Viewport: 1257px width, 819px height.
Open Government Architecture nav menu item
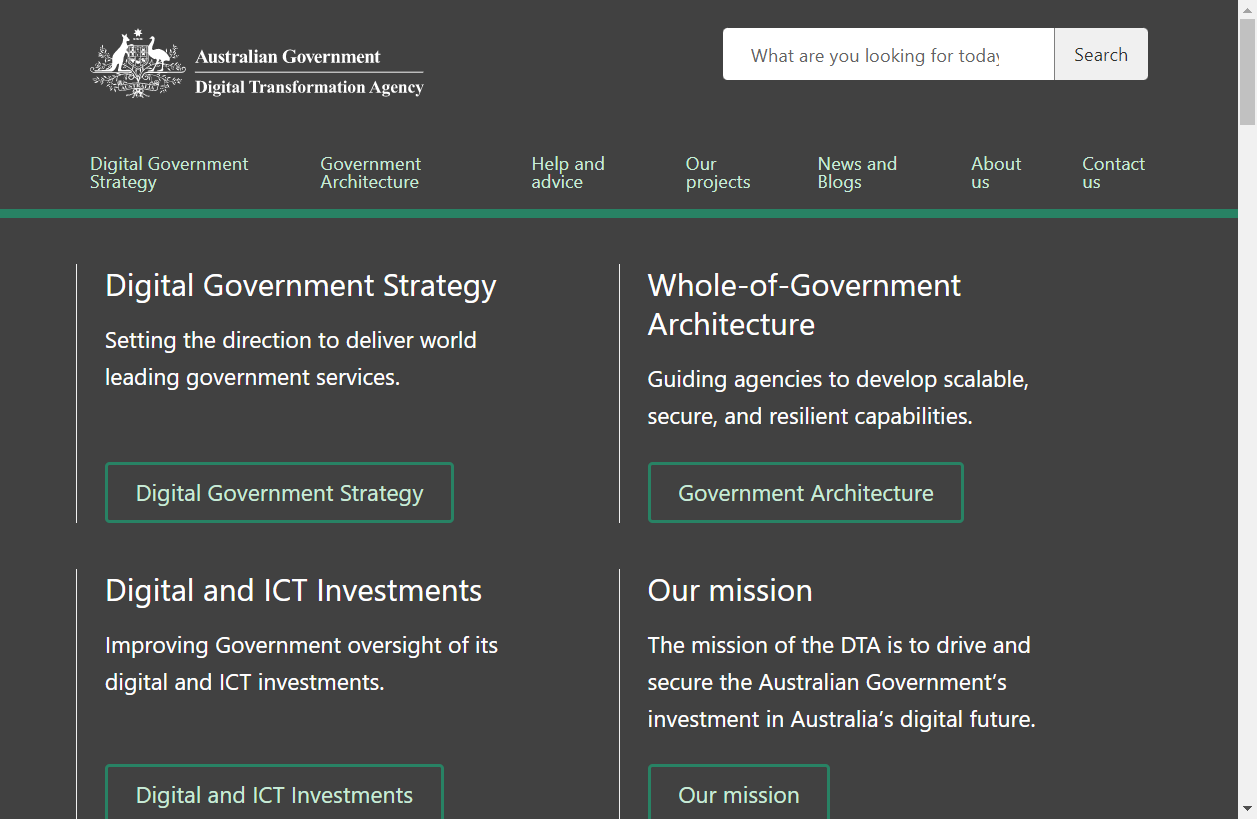(370, 173)
